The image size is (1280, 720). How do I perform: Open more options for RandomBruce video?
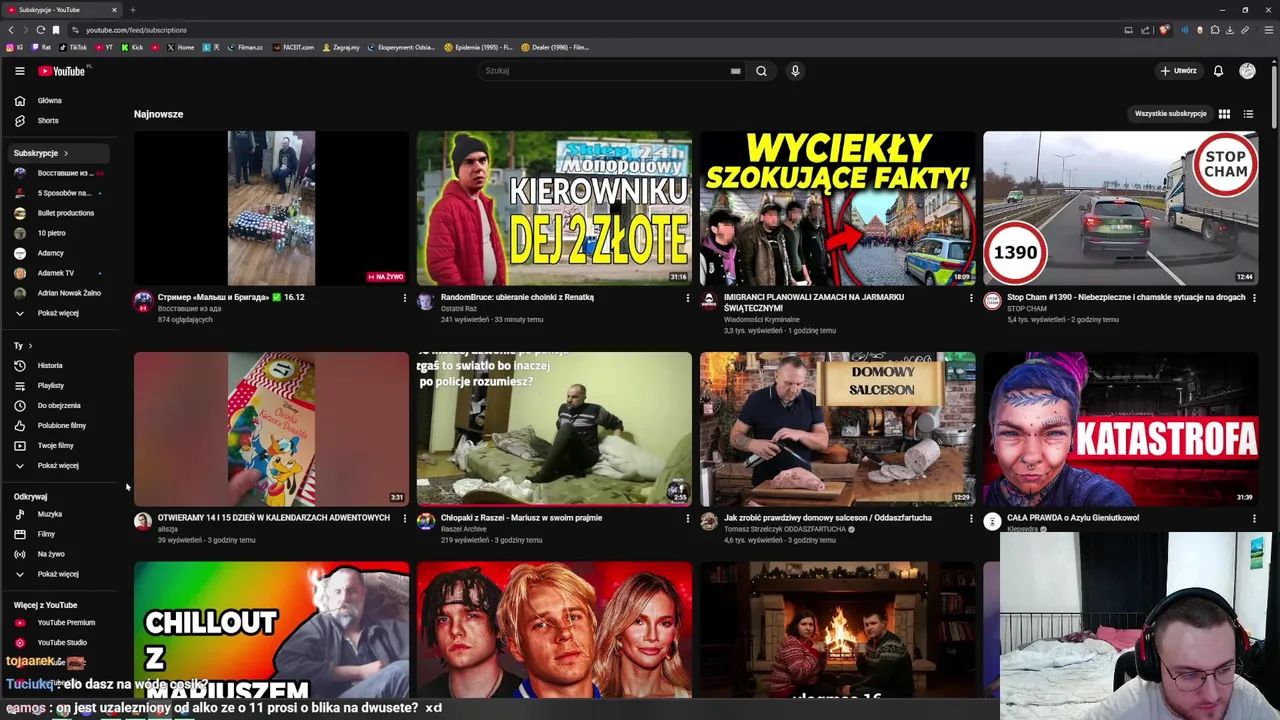coord(687,298)
